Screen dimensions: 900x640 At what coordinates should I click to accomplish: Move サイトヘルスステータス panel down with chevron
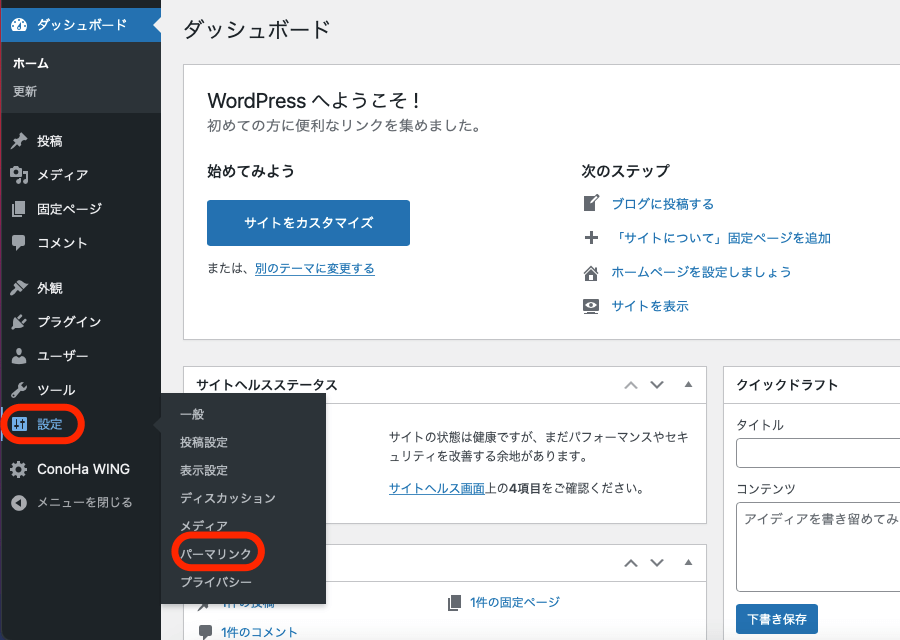657,385
